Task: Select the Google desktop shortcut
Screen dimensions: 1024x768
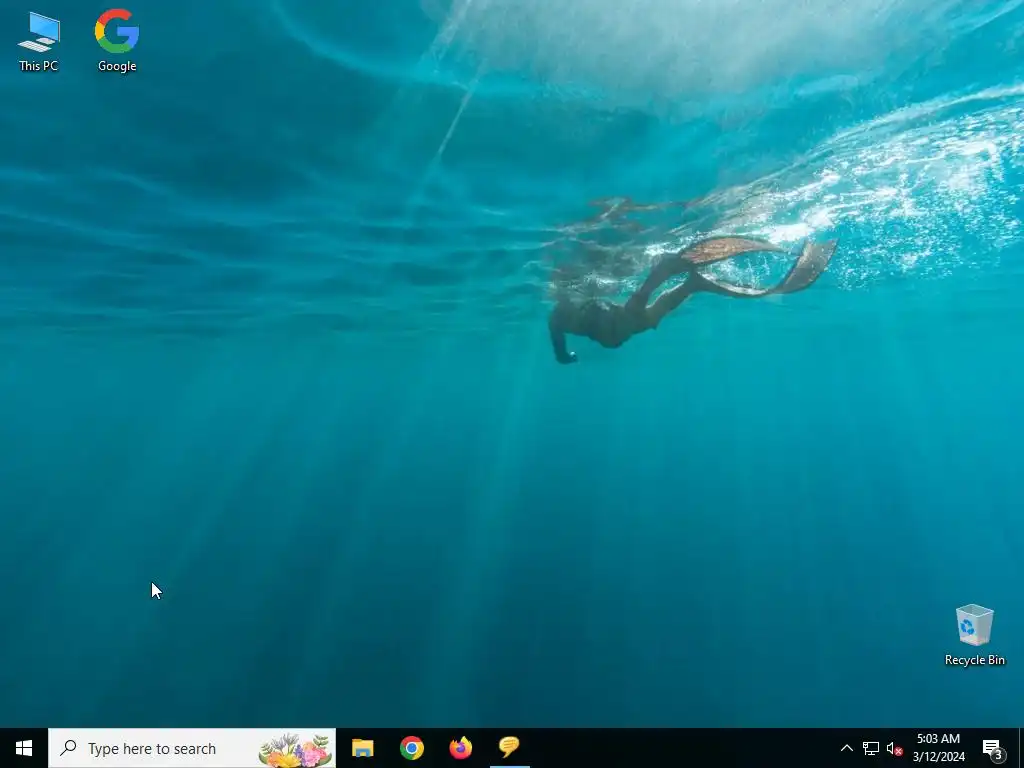Action: pyautogui.click(x=117, y=40)
